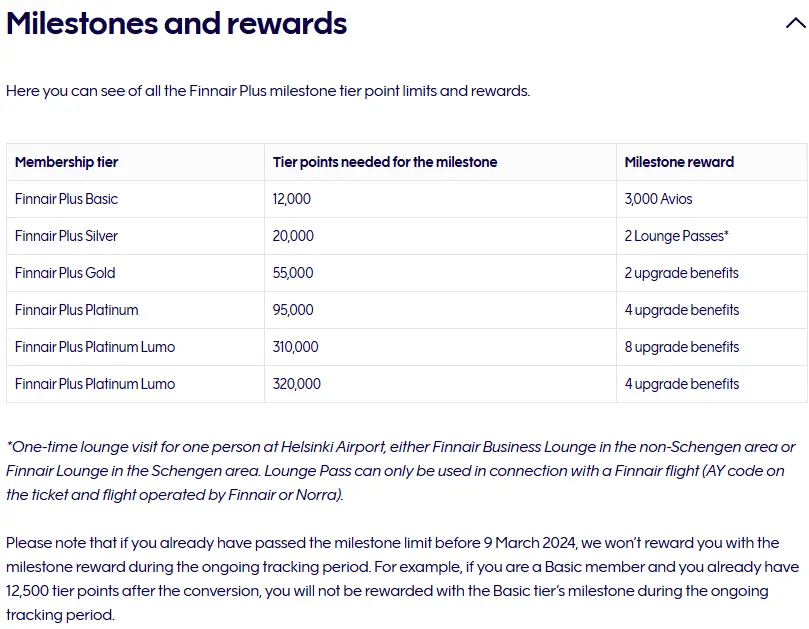The height and width of the screenshot is (629, 809).
Task: Click the 2 Lounge Passes* reward
Action: [x=676, y=236]
